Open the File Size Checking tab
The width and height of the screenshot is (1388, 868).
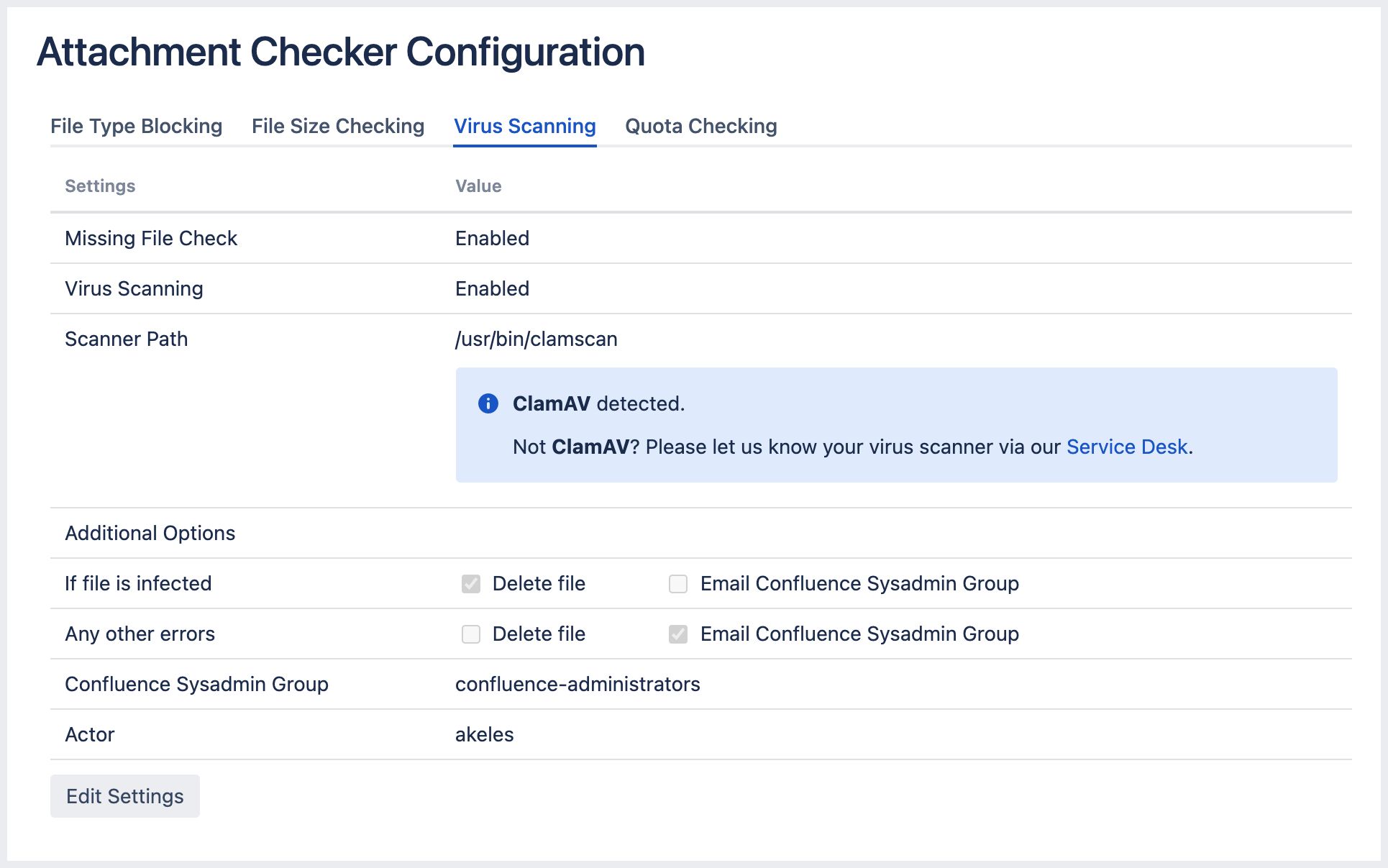(337, 126)
